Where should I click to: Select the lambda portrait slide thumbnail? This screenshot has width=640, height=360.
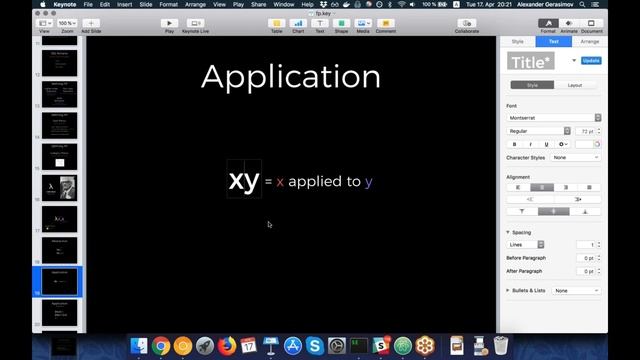60,188
